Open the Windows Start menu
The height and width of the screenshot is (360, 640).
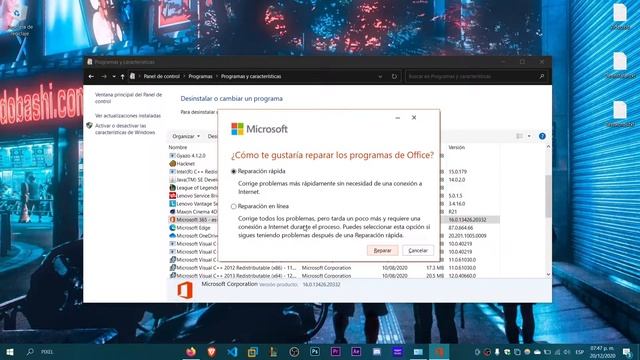[x=10, y=351]
